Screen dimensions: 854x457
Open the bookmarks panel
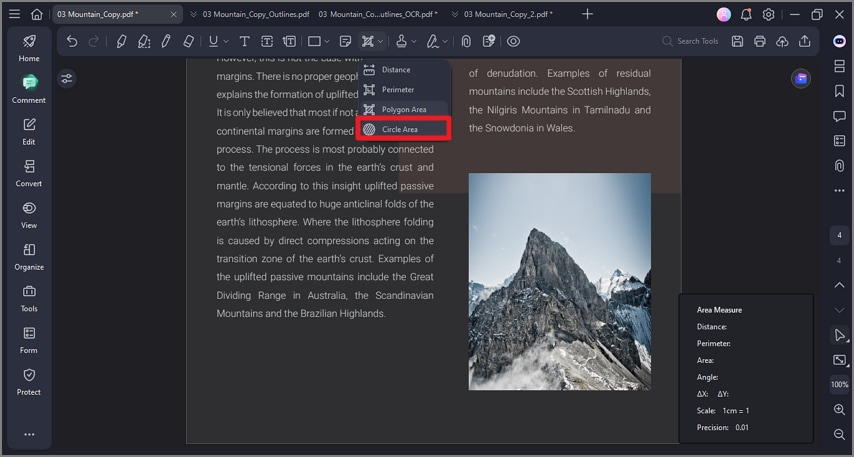pyautogui.click(x=839, y=91)
